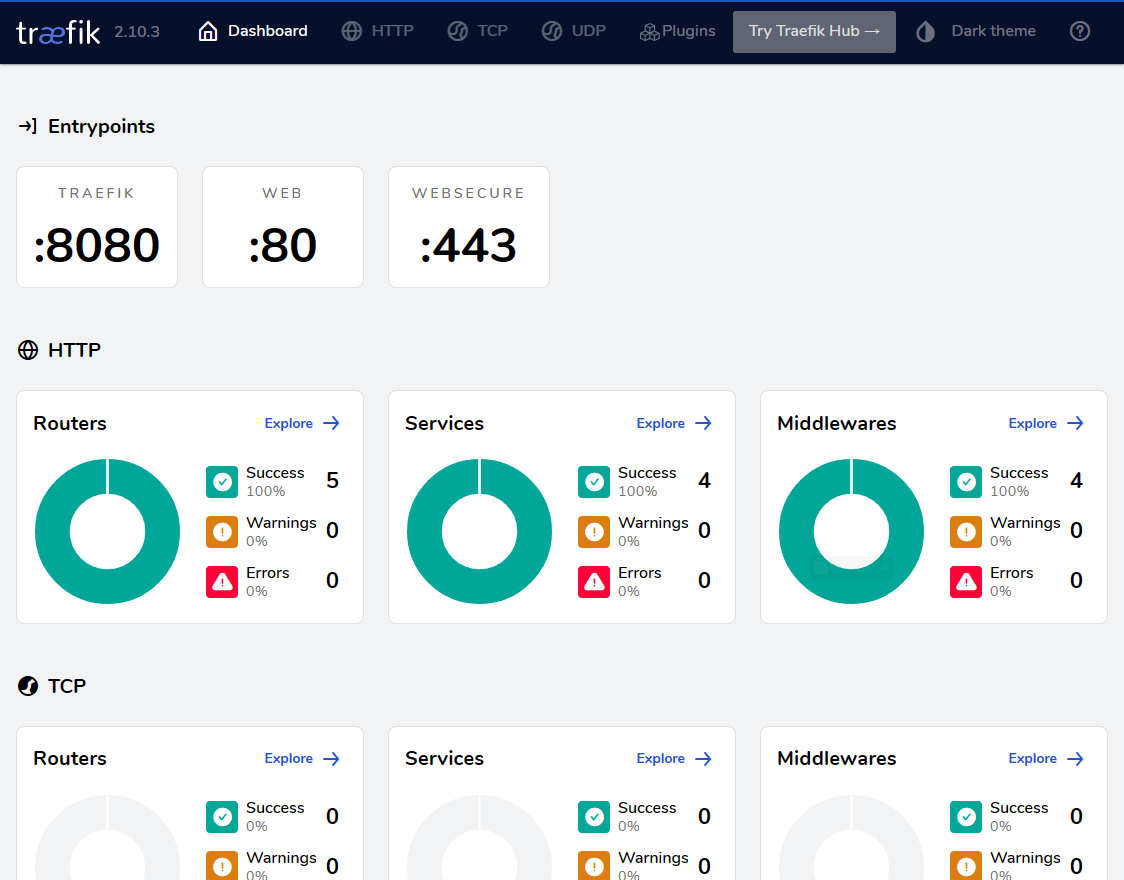Click the HTTP Routers donut chart
The width and height of the screenshot is (1124, 880).
click(x=108, y=531)
